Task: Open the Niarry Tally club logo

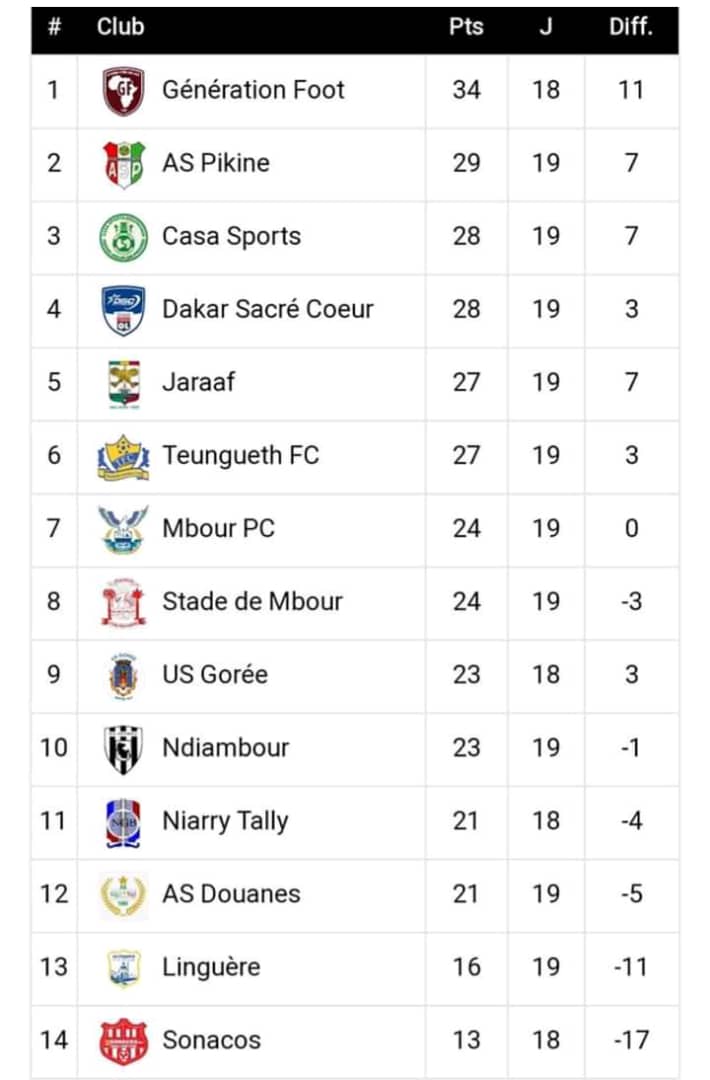Action: 124,821
